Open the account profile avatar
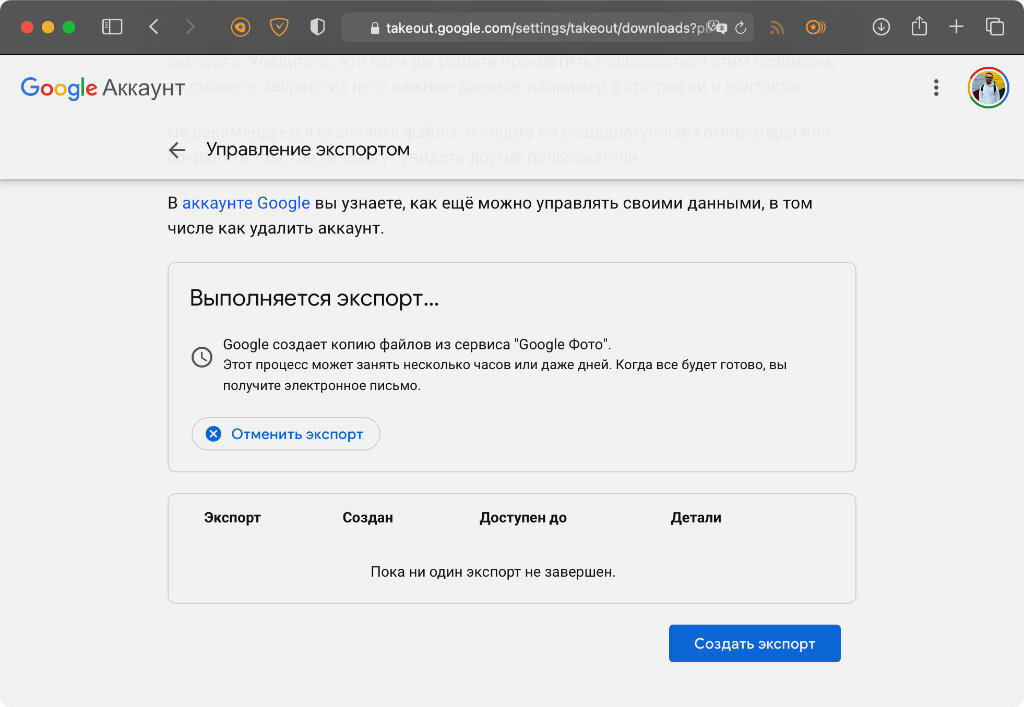1024x707 pixels. (988, 87)
